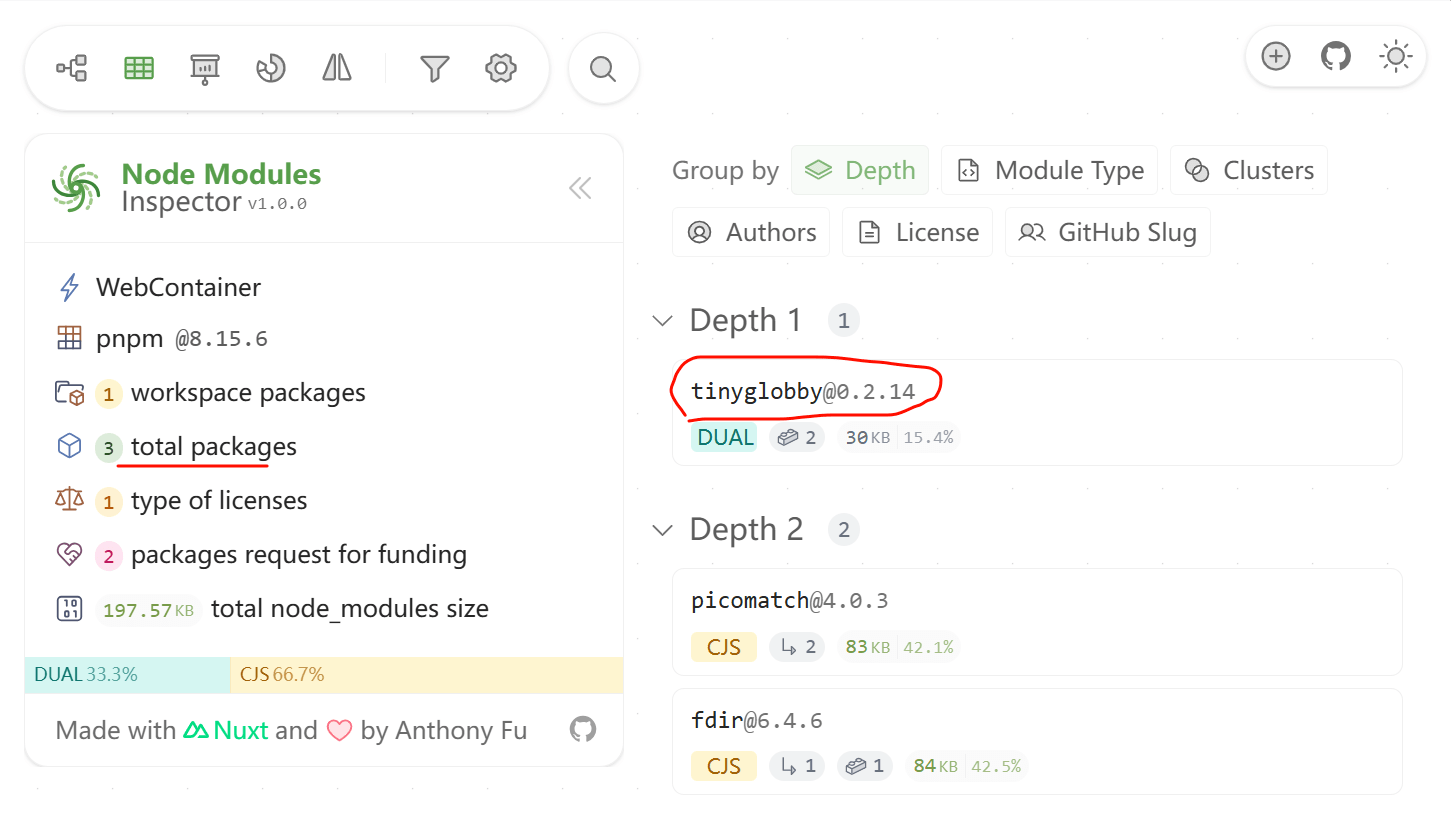Click tinyglobby's dependencies count badge
Viewport: 1451px width, 829px height.
pyautogui.click(x=797, y=437)
